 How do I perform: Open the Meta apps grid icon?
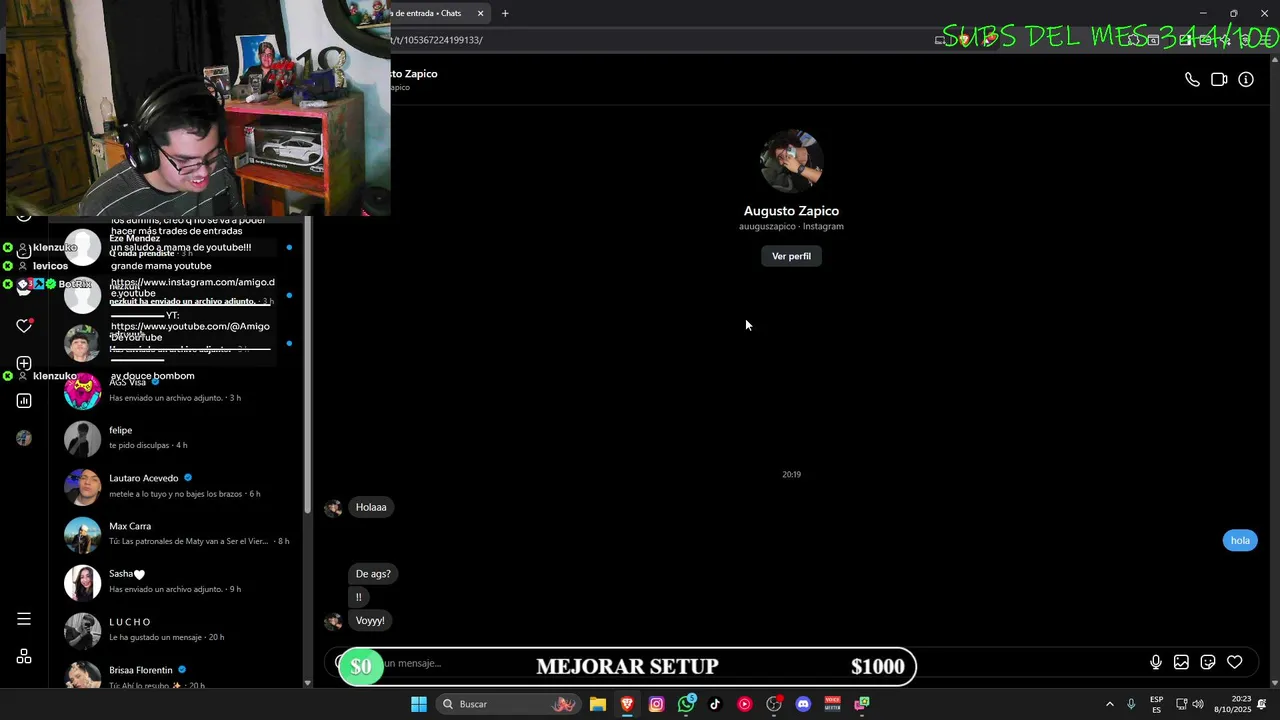(24, 657)
